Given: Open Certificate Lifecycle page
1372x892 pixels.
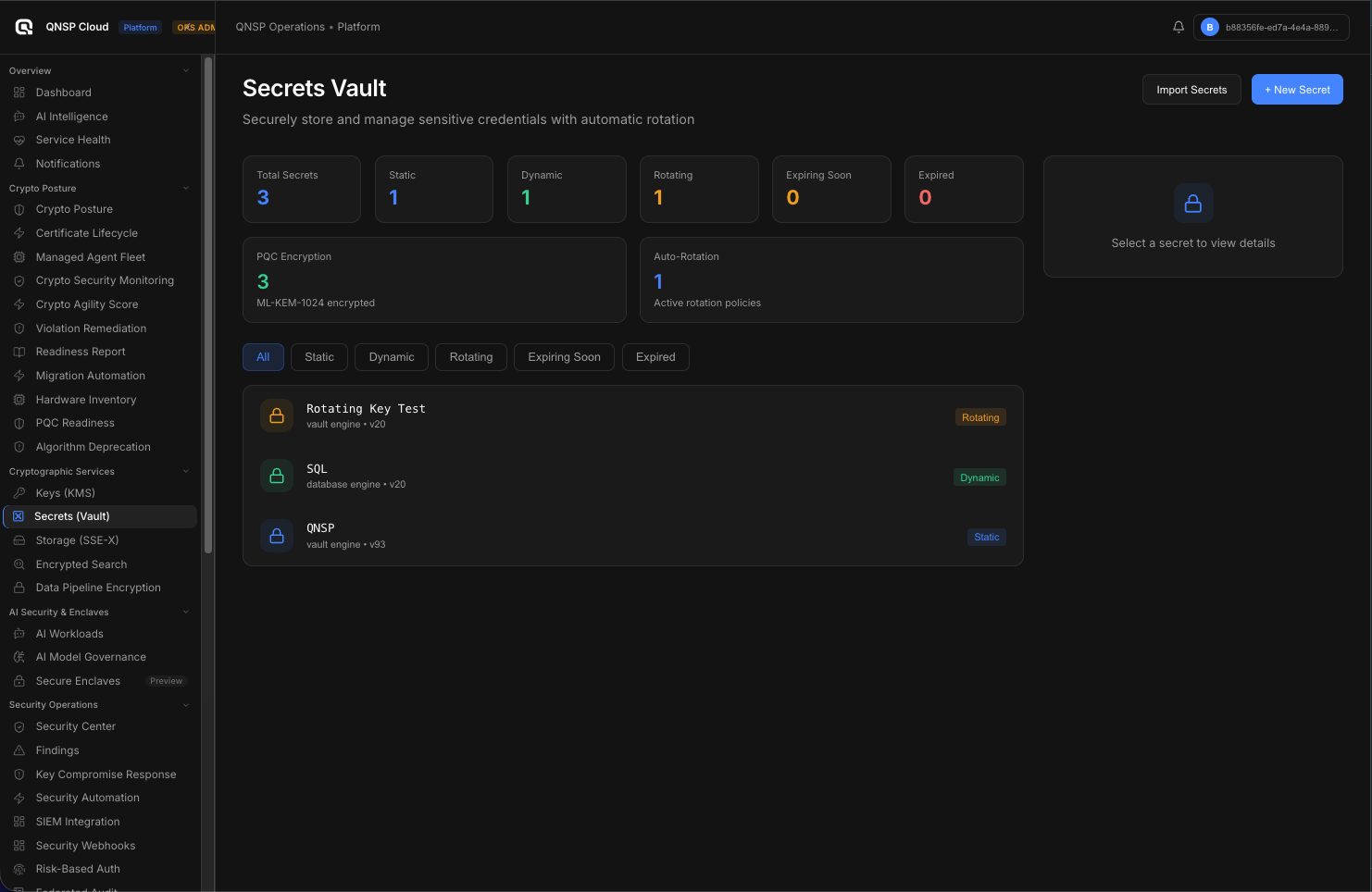Looking at the screenshot, I should [x=87, y=232].
